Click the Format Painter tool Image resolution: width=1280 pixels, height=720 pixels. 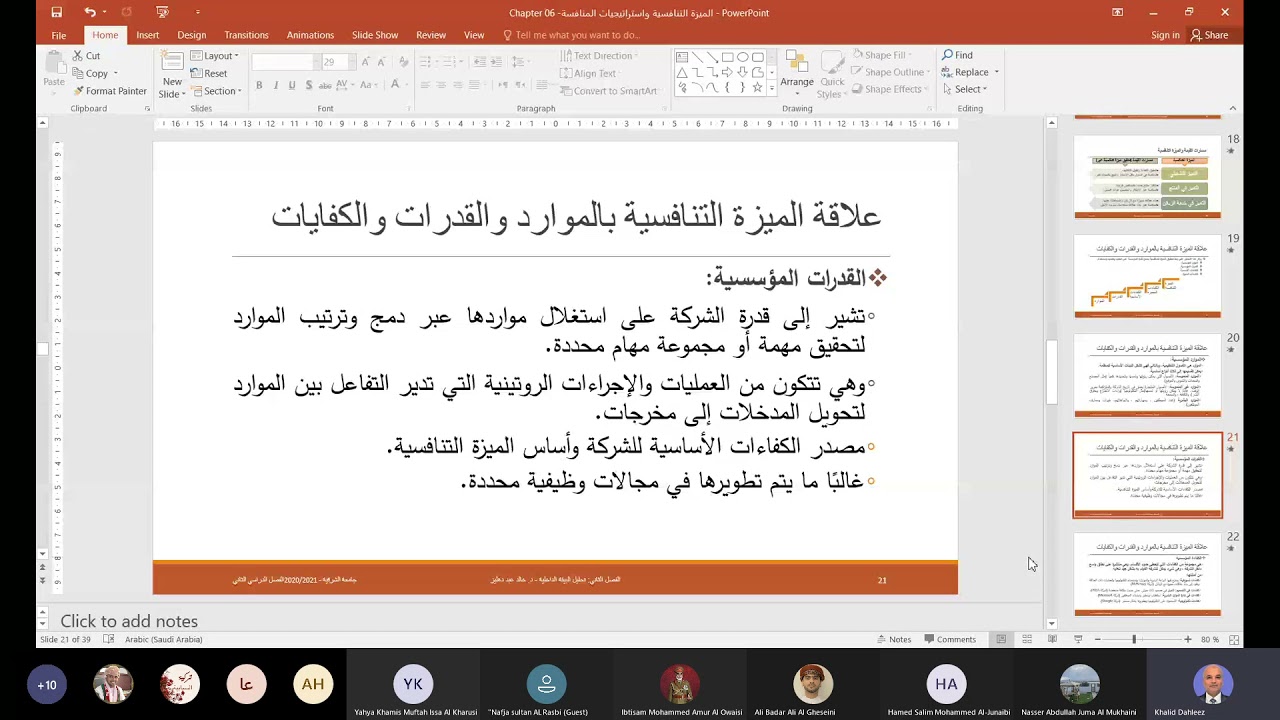(x=109, y=91)
